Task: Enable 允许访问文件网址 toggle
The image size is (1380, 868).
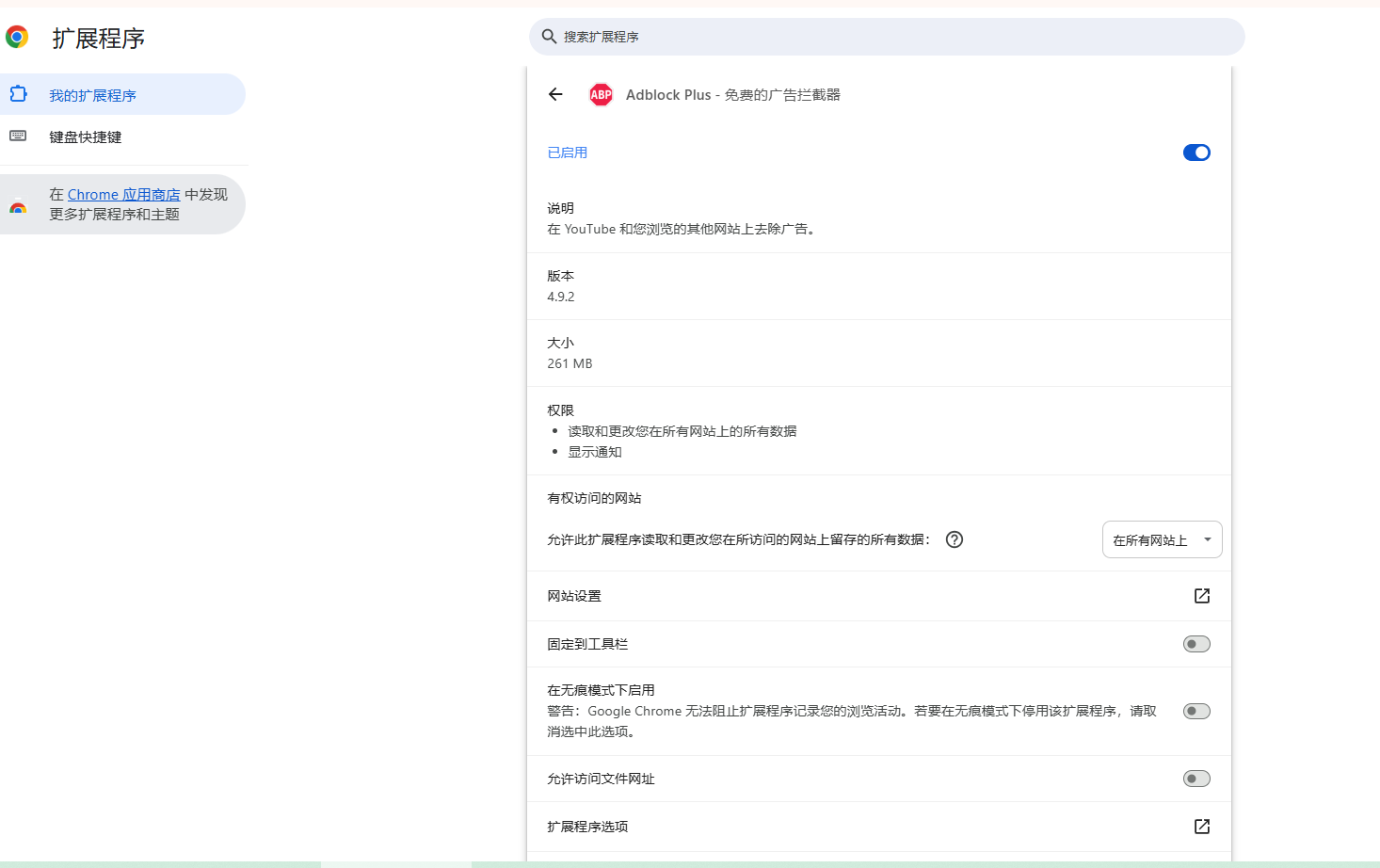Action: coord(1196,779)
